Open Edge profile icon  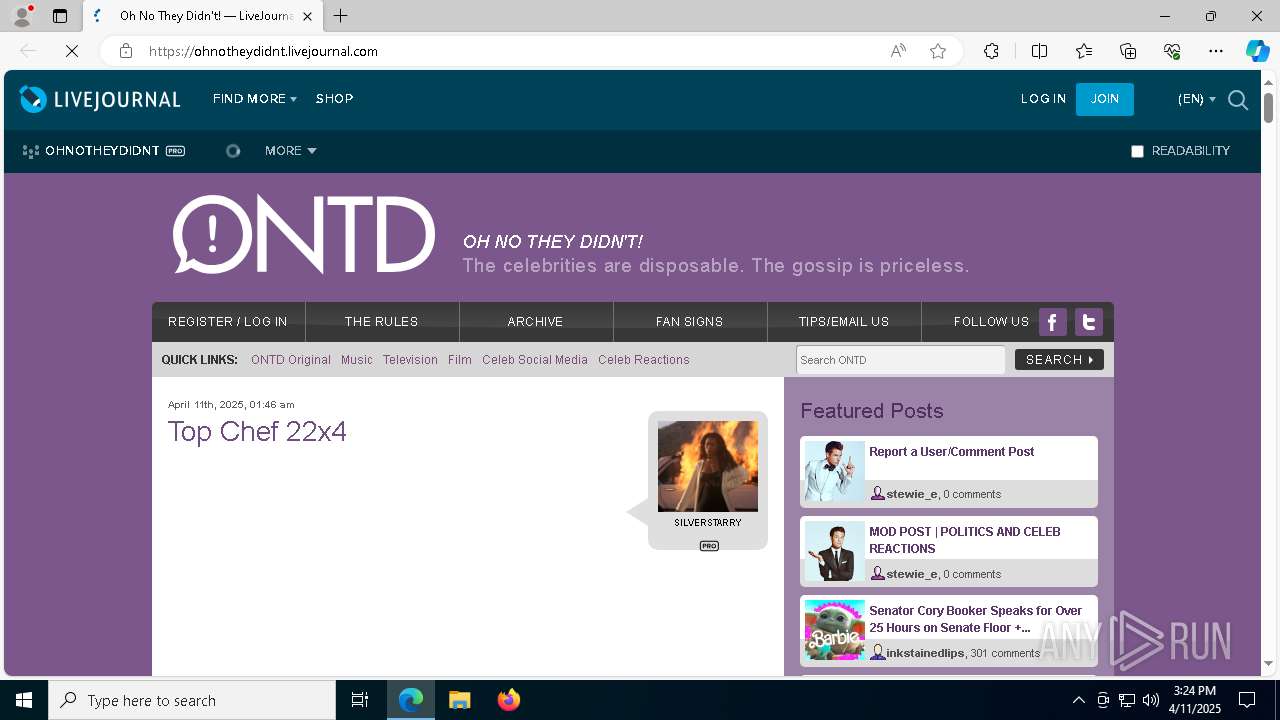[x=21, y=16]
